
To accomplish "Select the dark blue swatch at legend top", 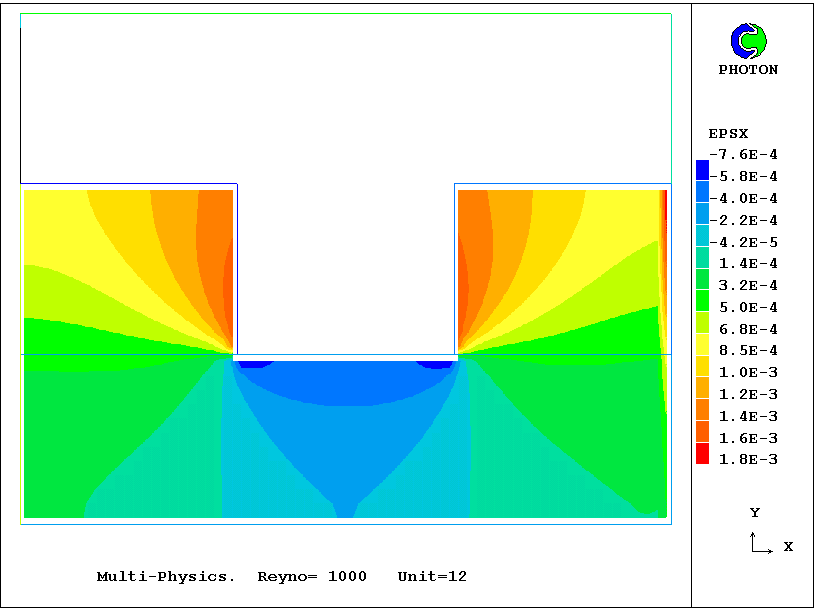I will (x=702, y=170).
